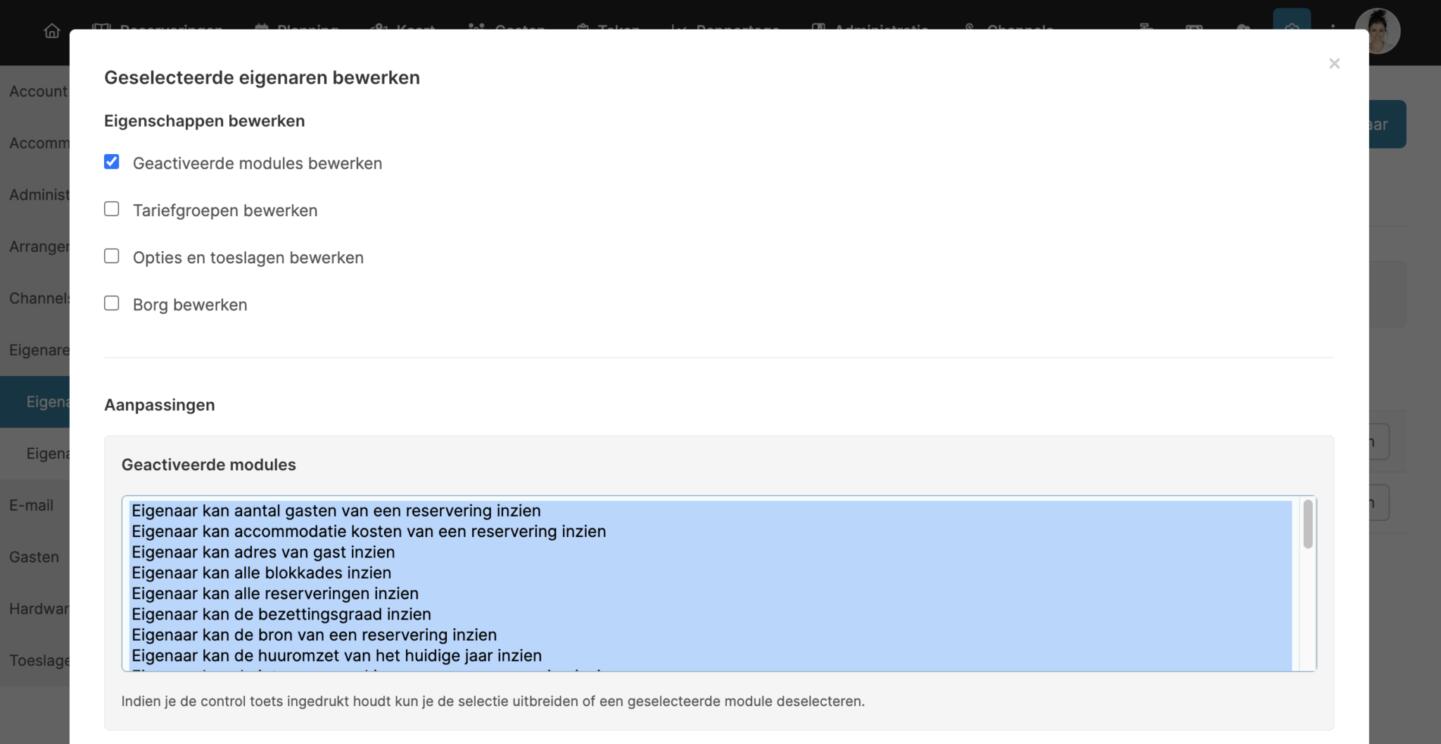Select 'accommodatie kosten van een reservering inzien' option
The image size is (1441, 744).
[x=368, y=532]
